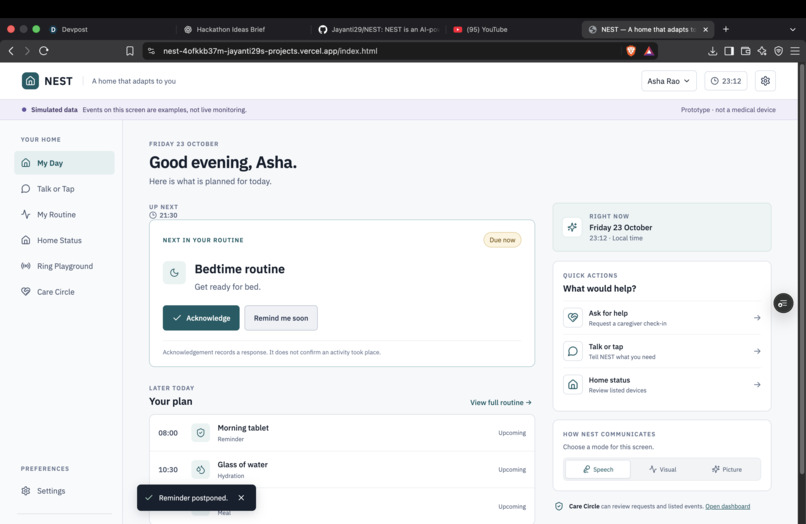Click site settings icon in address bar
Screen dimensions: 806x524
point(151,50)
